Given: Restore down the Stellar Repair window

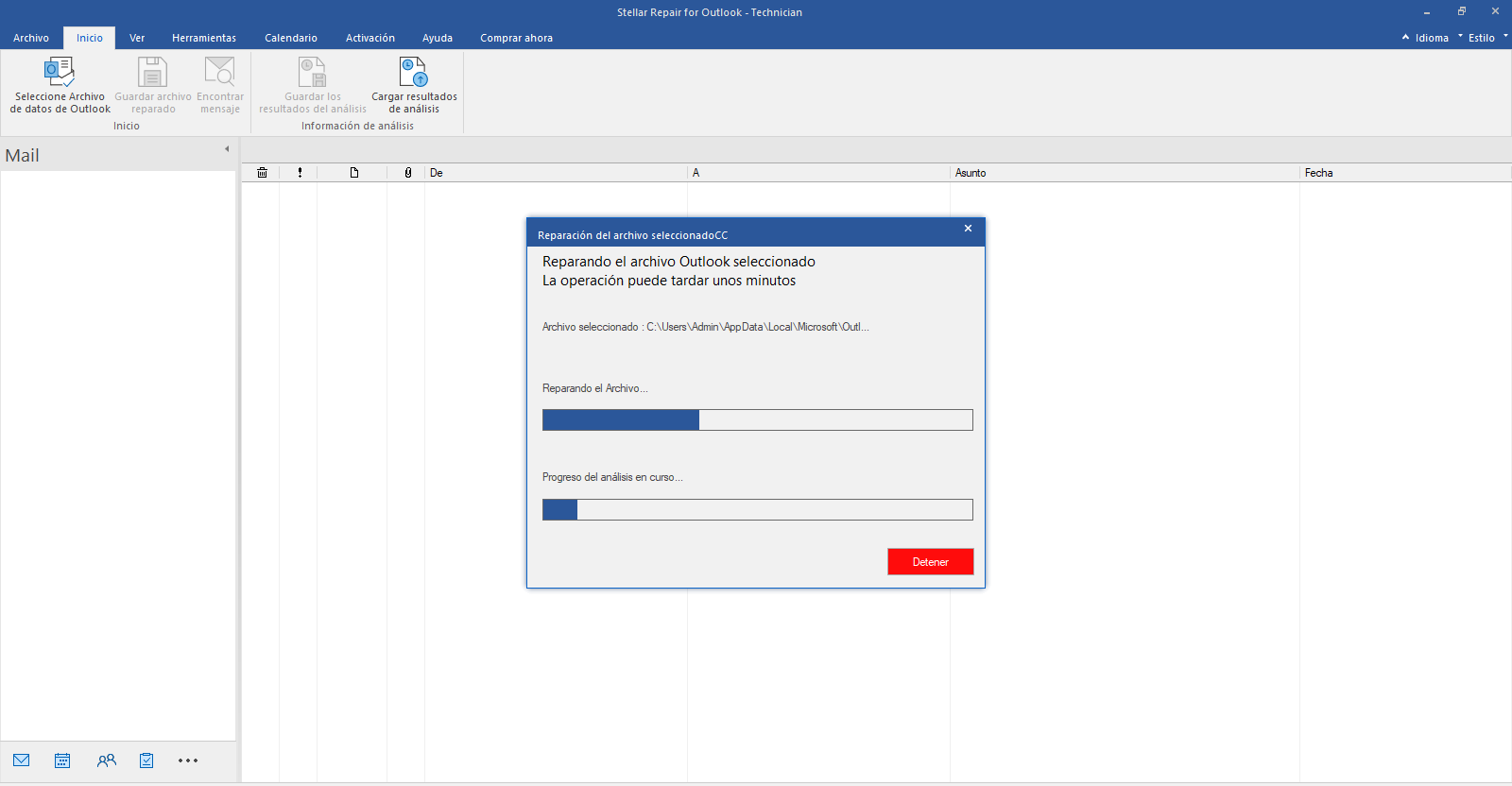Looking at the screenshot, I should coord(1462,12).
